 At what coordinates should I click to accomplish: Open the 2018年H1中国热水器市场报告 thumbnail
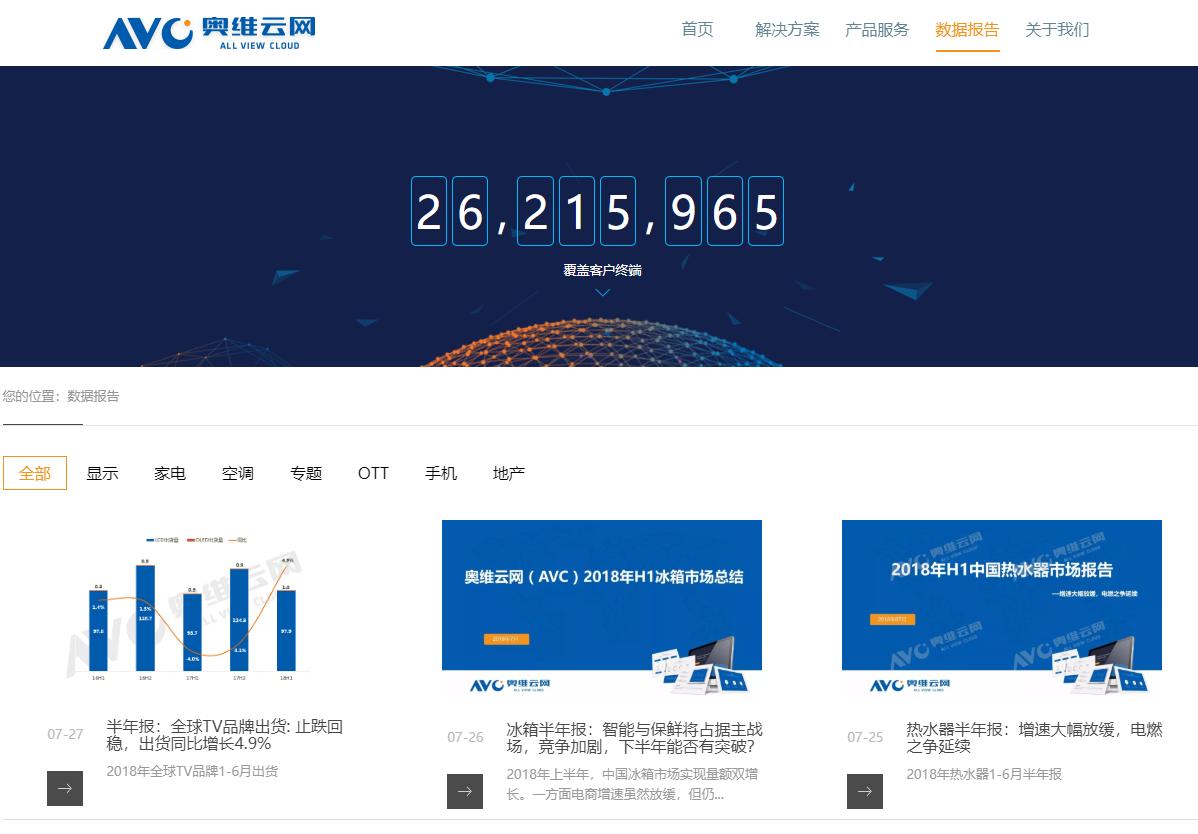pos(1002,609)
